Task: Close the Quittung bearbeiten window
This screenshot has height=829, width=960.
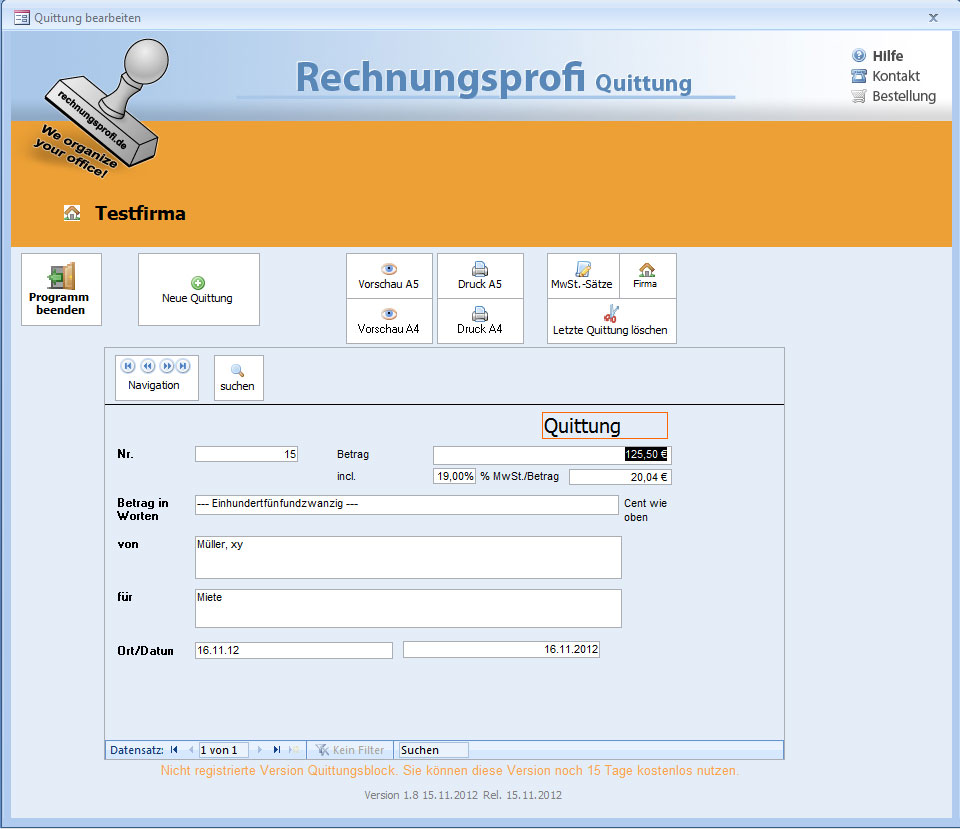Action: pyautogui.click(x=933, y=18)
